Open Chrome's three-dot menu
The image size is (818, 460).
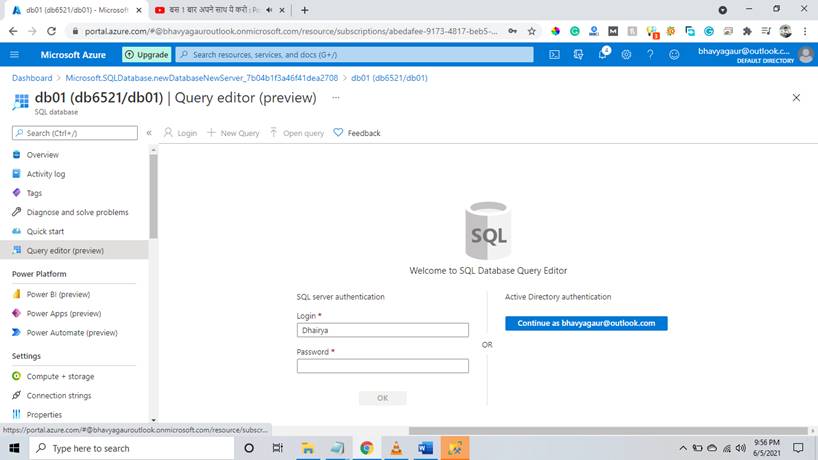click(x=805, y=31)
